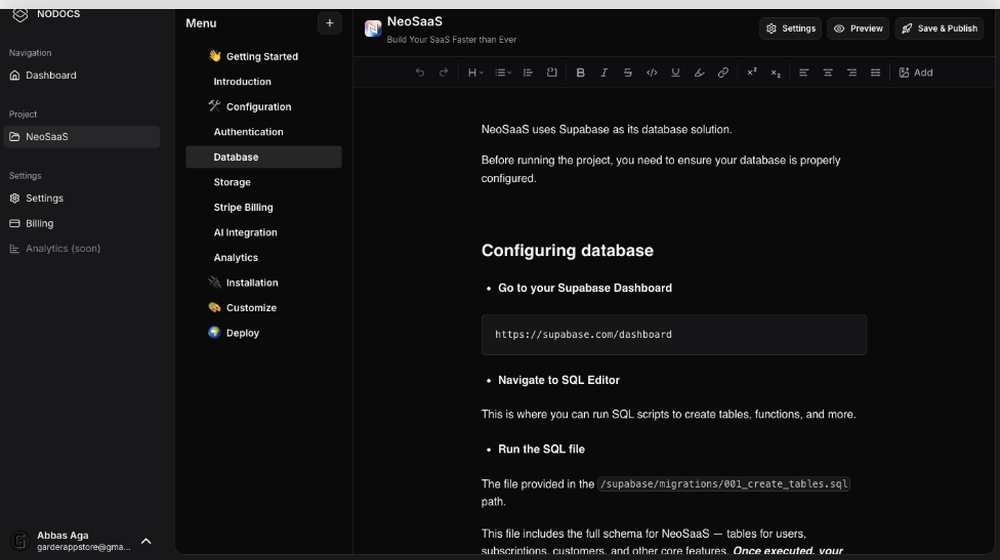Select the Database page
1000x560 pixels.
coord(263,157)
